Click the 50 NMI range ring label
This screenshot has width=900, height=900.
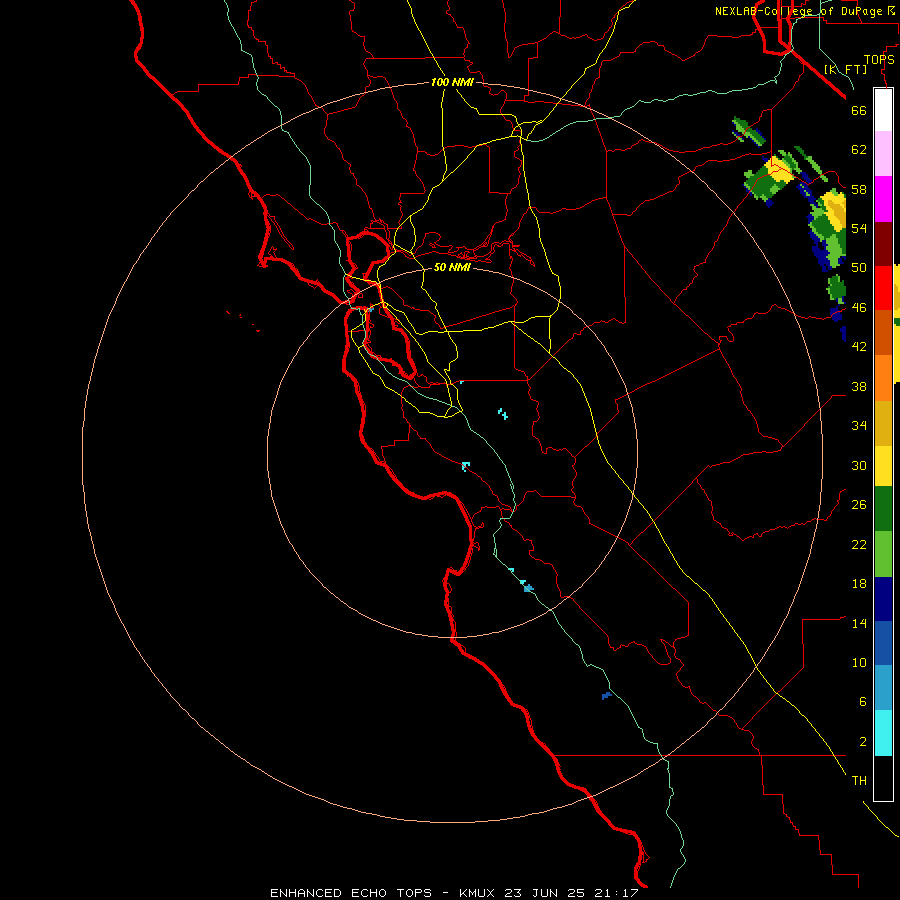click(x=452, y=267)
